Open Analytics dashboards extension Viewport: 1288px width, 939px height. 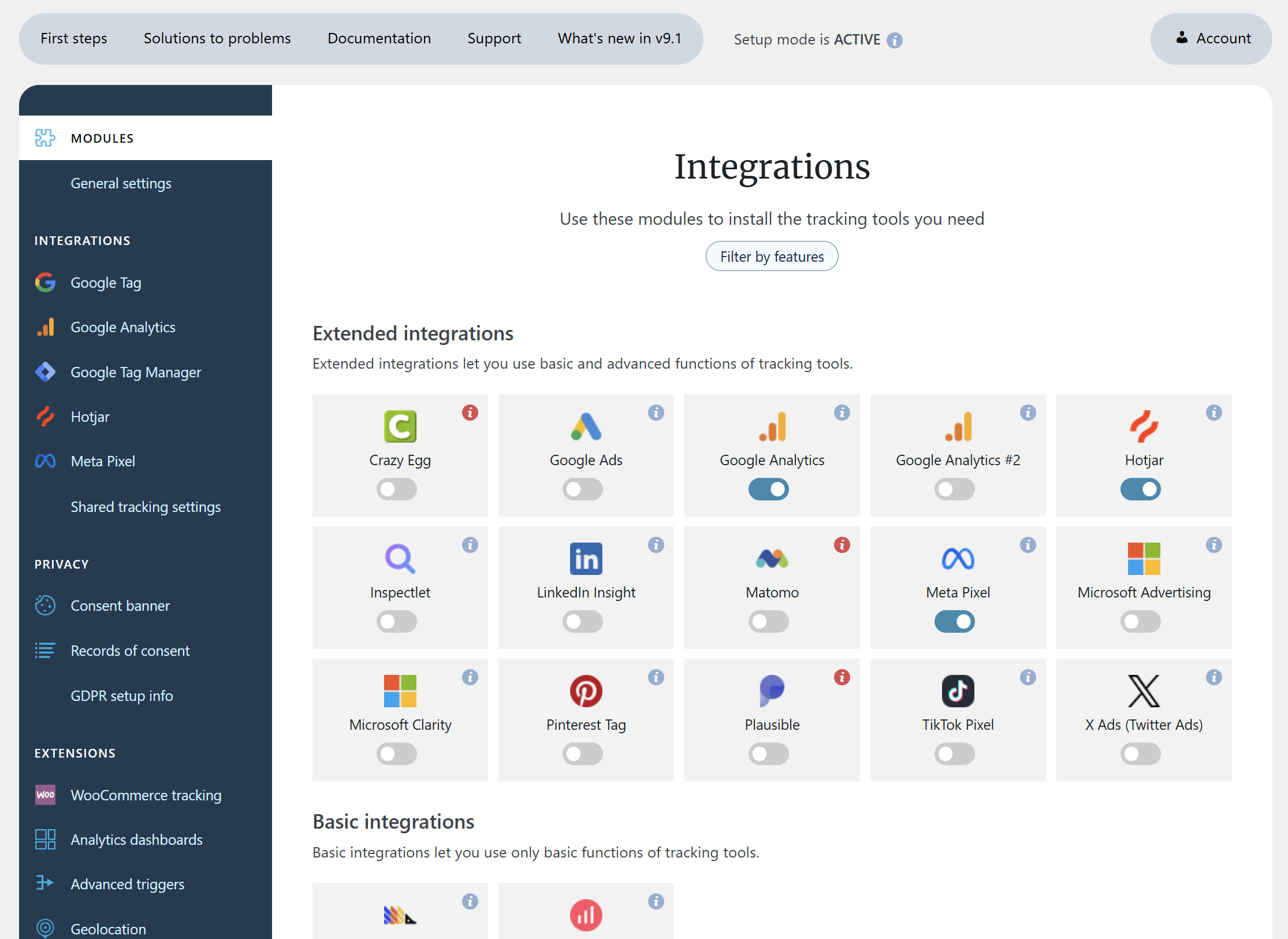[x=136, y=840]
